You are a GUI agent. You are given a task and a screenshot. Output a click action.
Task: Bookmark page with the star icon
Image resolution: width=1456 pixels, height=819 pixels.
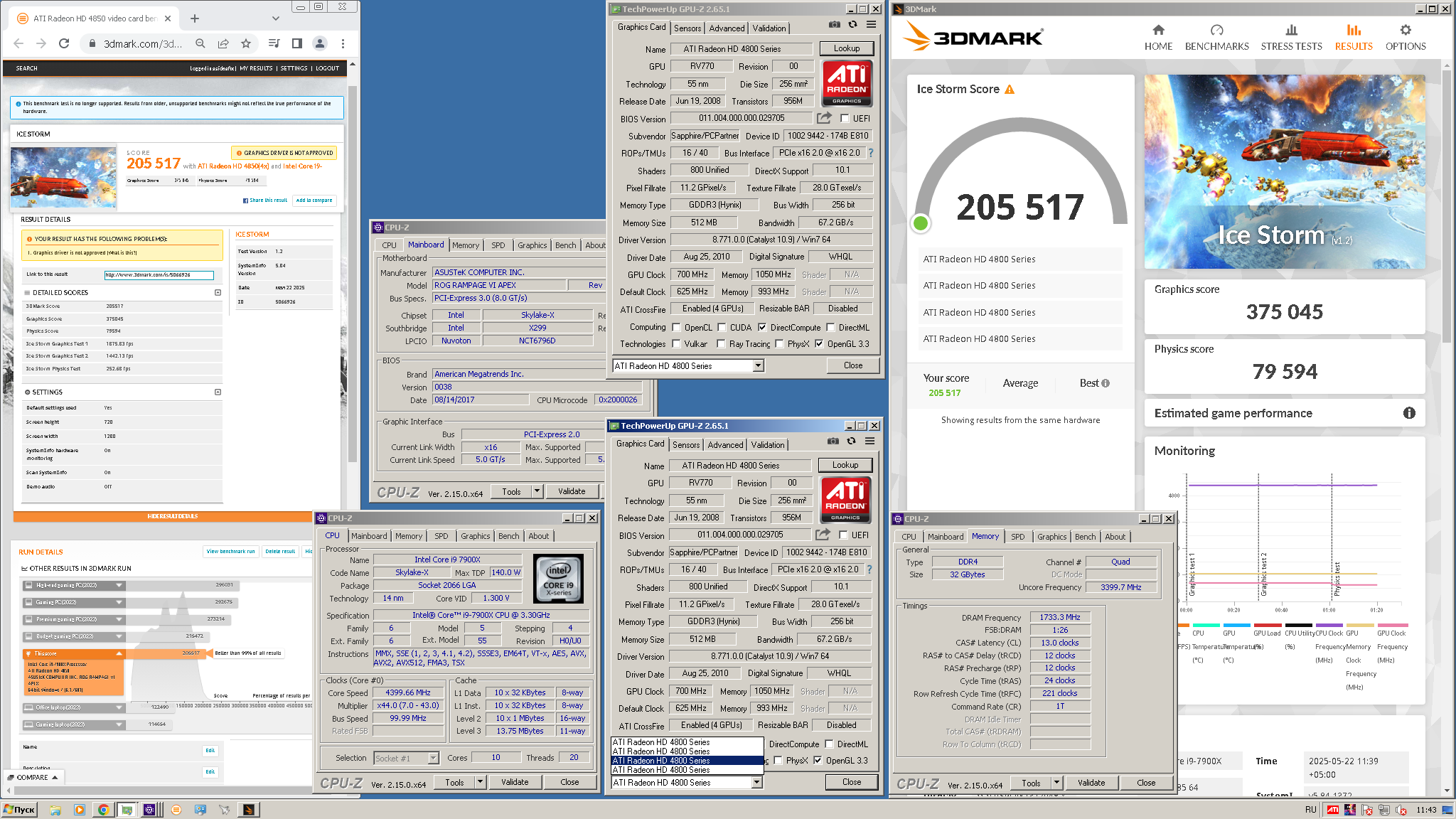(x=246, y=43)
